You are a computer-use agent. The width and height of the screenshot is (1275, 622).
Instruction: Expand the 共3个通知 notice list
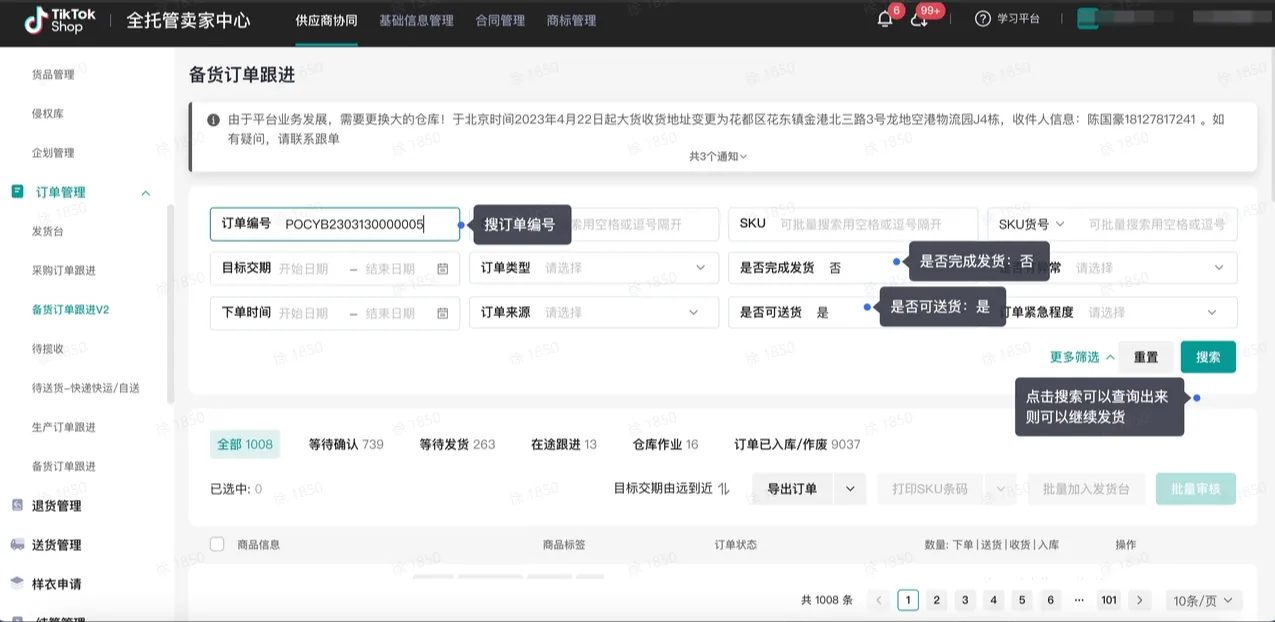718,156
